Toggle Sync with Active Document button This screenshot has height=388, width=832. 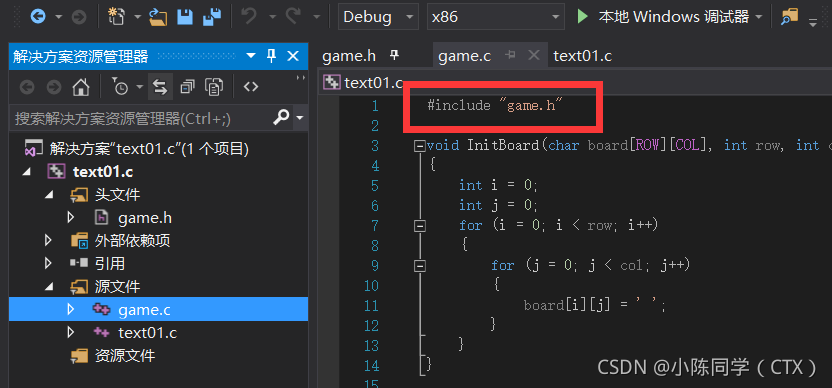point(160,87)
